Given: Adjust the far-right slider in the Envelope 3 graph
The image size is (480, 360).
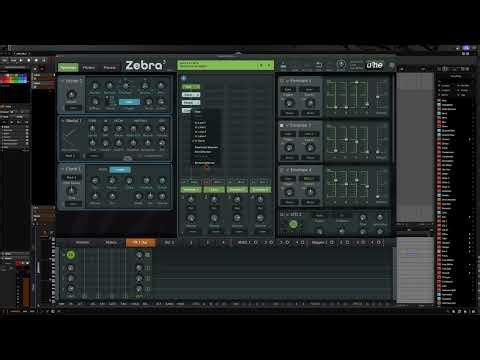Looking at the screenshot, I should click(377, 152).
